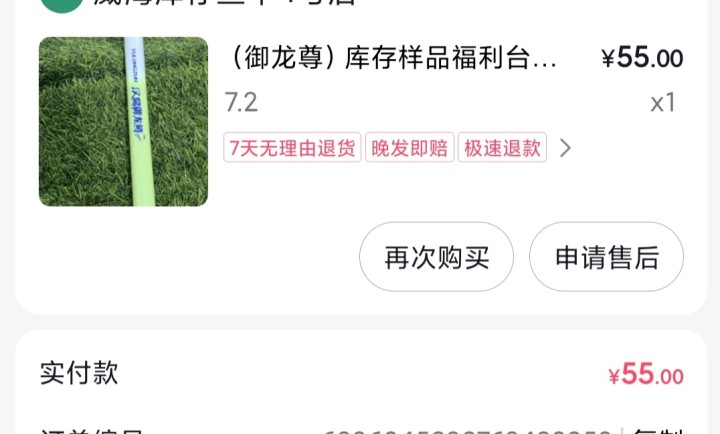
Task: Tap the green shop avatar icon
Action: 62,6
